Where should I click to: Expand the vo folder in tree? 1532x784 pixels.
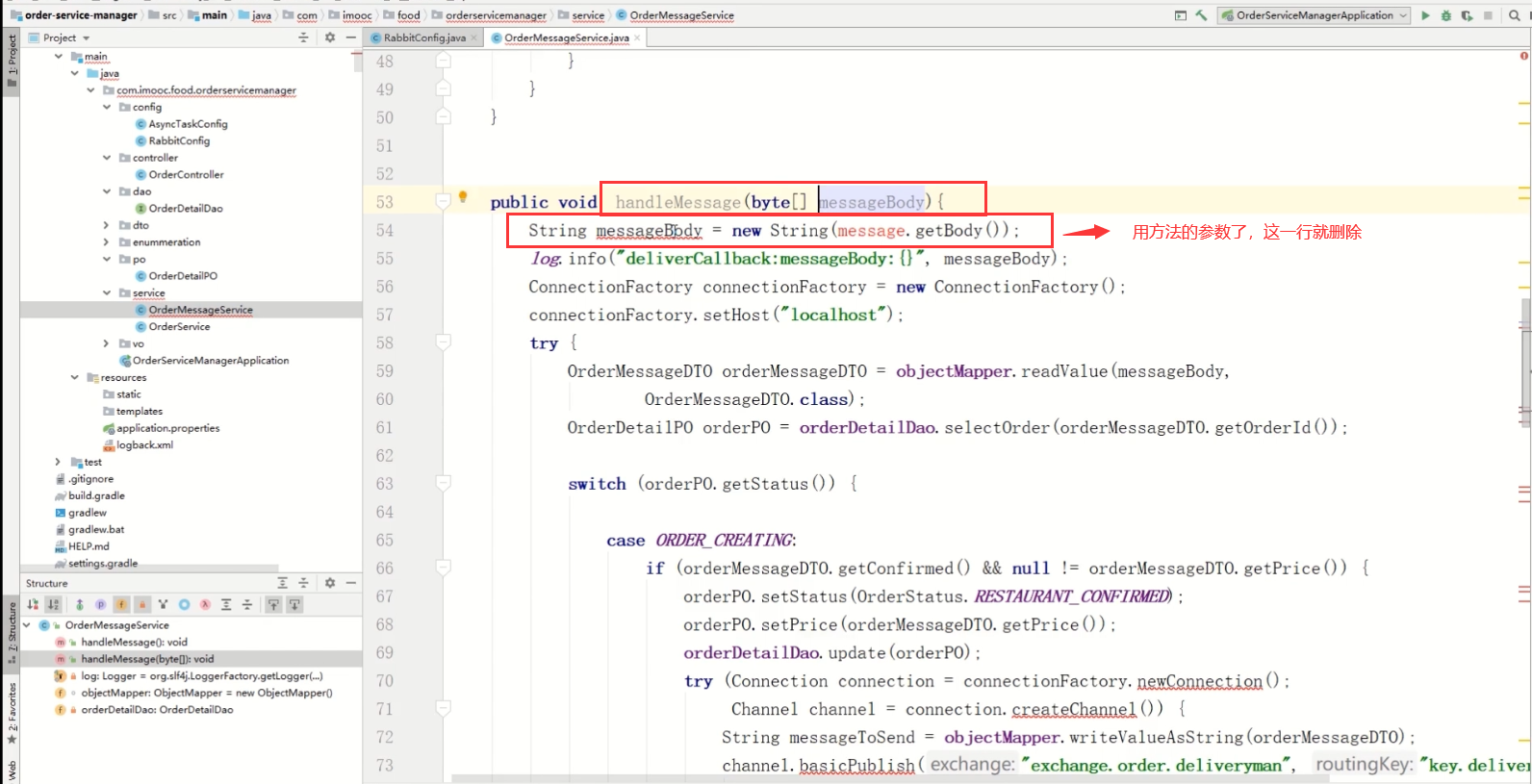(x=107, y=343)
